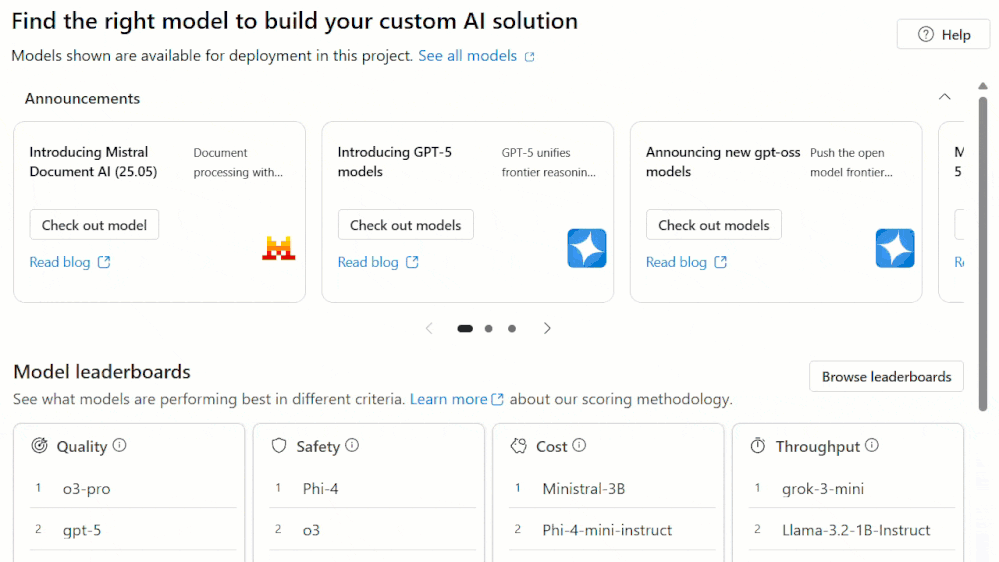Select the first carousel page indicator
The width and height of the screenshot is (999, 562).
[465, 329]
